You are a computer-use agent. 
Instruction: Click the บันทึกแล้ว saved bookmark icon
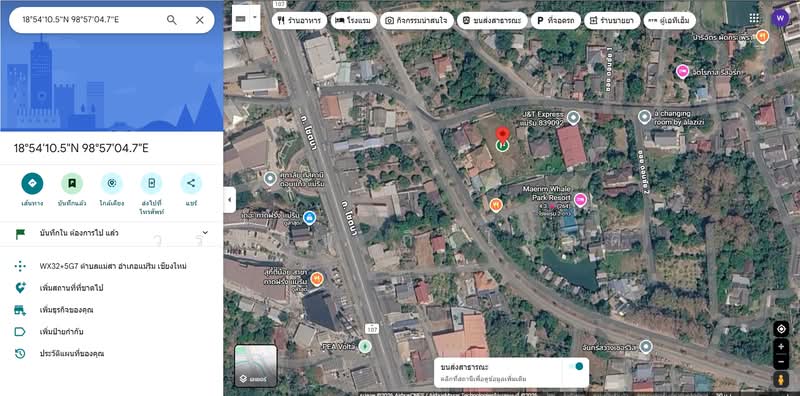click(72, 184)
